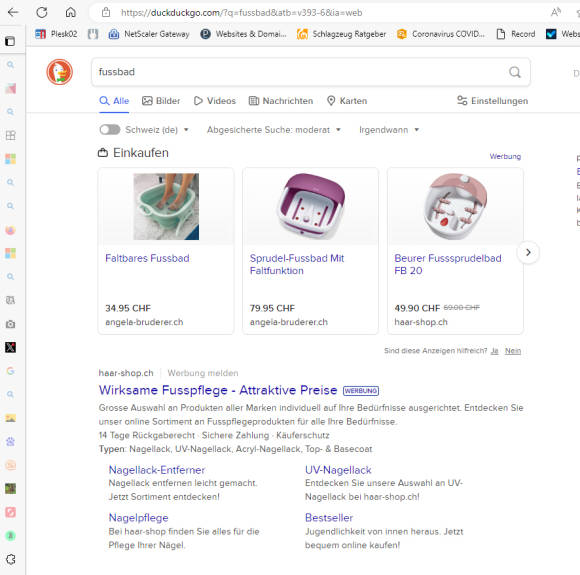Open the Bestseller sitelink
580x575 pixels.
329,518
